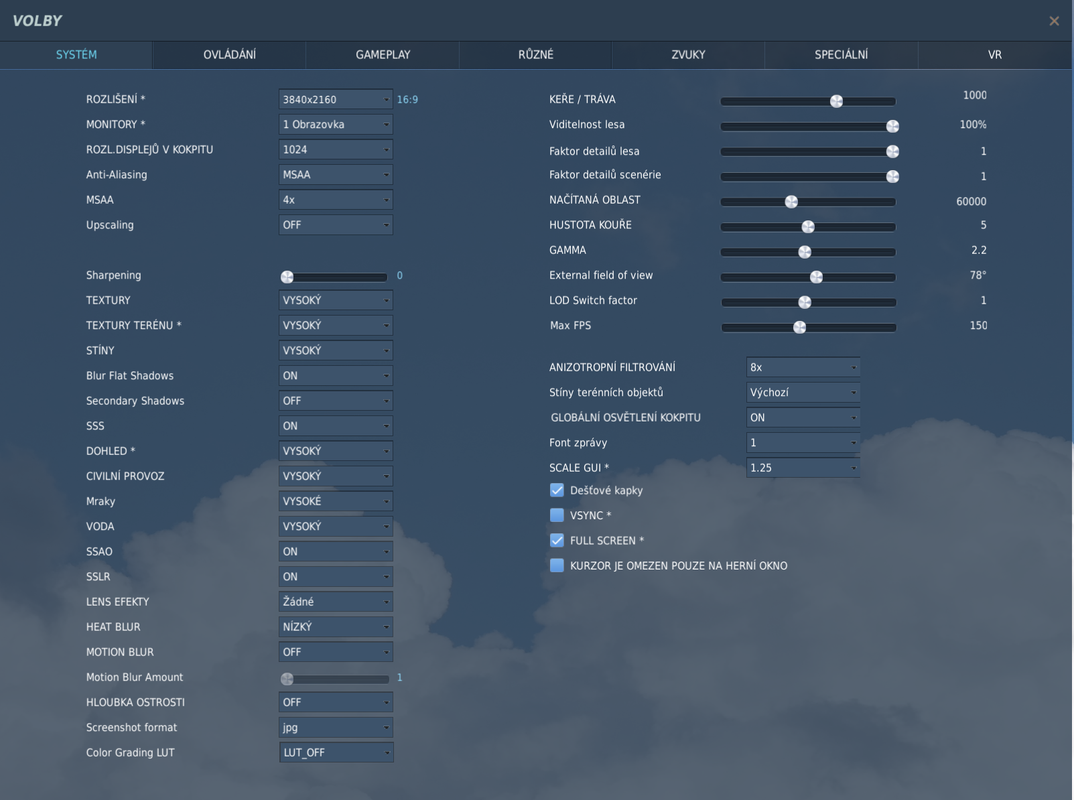
Task: Open the Stíny terénních objektů dropdown
Action: coord(803,392)
